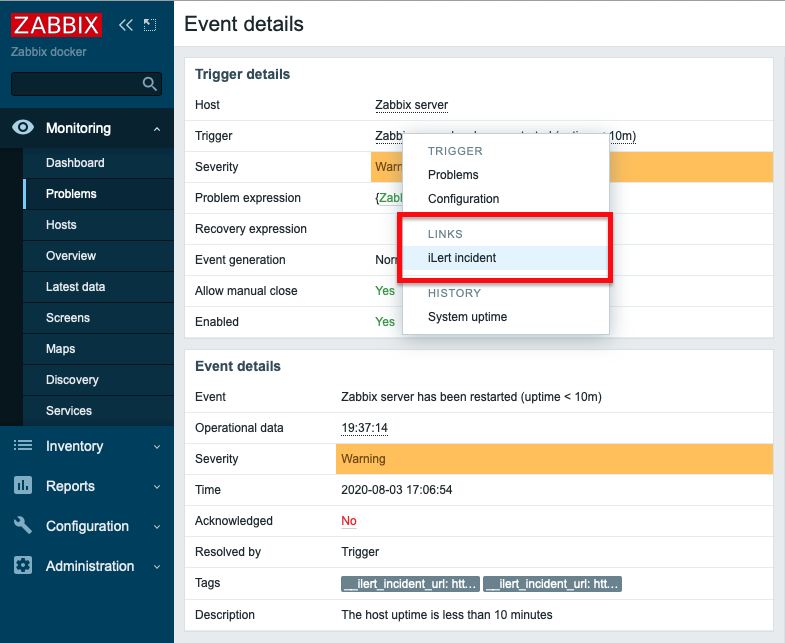The image size is (785, 643).
Task: Click the Zabbix logo
Action: (x=57, y=25)
